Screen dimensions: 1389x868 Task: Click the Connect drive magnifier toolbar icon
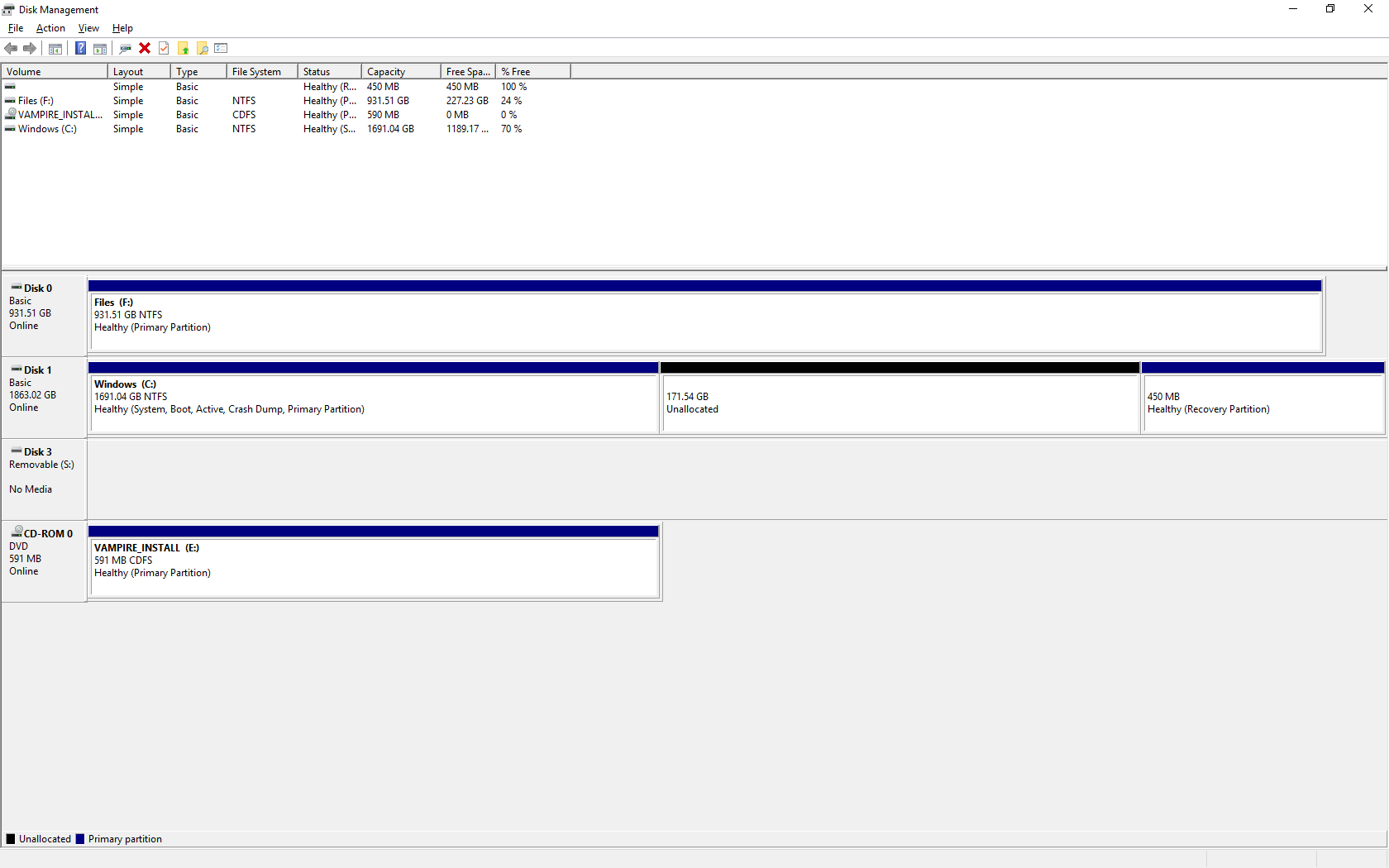[x=126, y=49]
